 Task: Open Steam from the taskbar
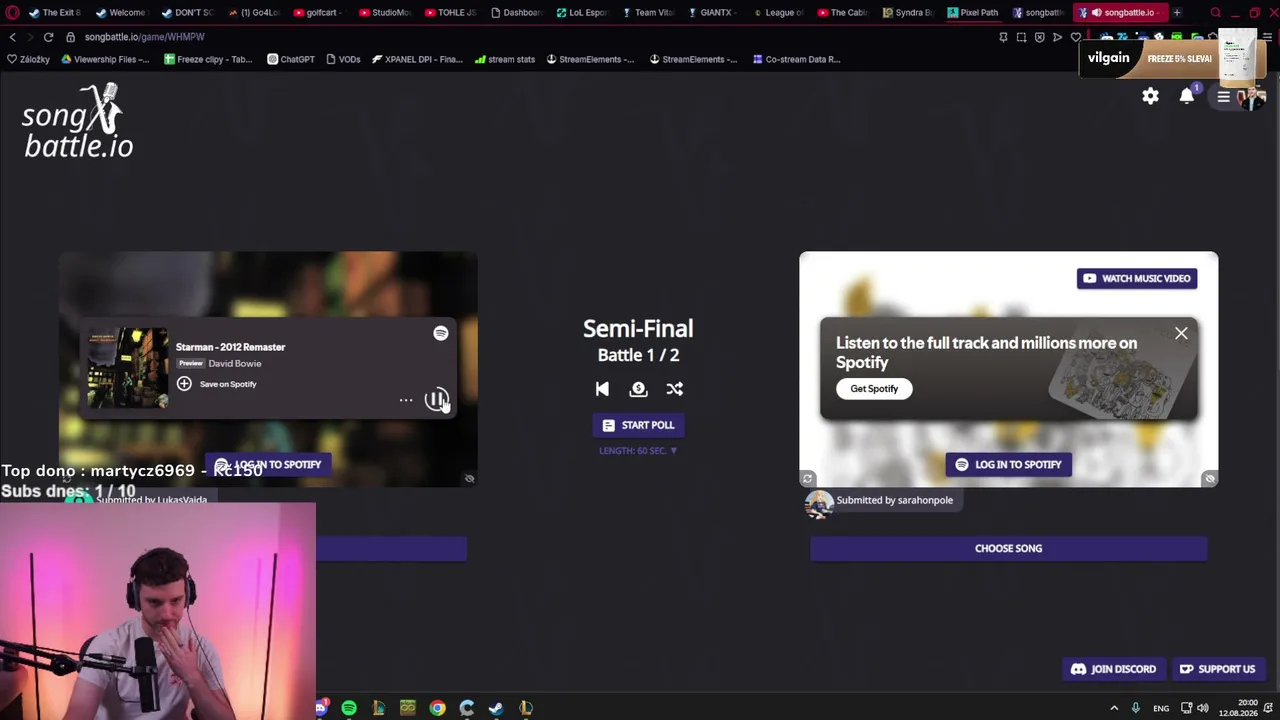pyautogui.click(x=496, y=708)
